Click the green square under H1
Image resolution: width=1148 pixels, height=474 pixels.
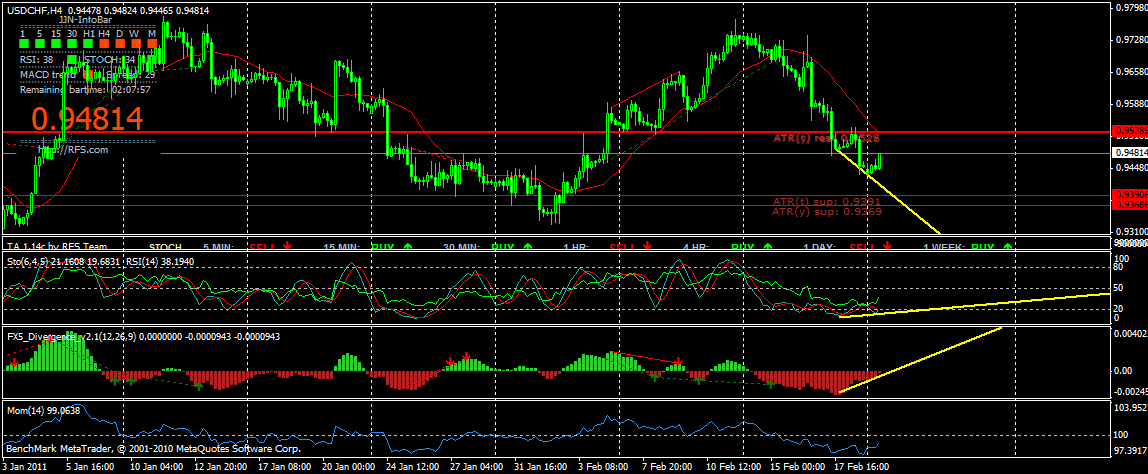(x=88, y=44)
